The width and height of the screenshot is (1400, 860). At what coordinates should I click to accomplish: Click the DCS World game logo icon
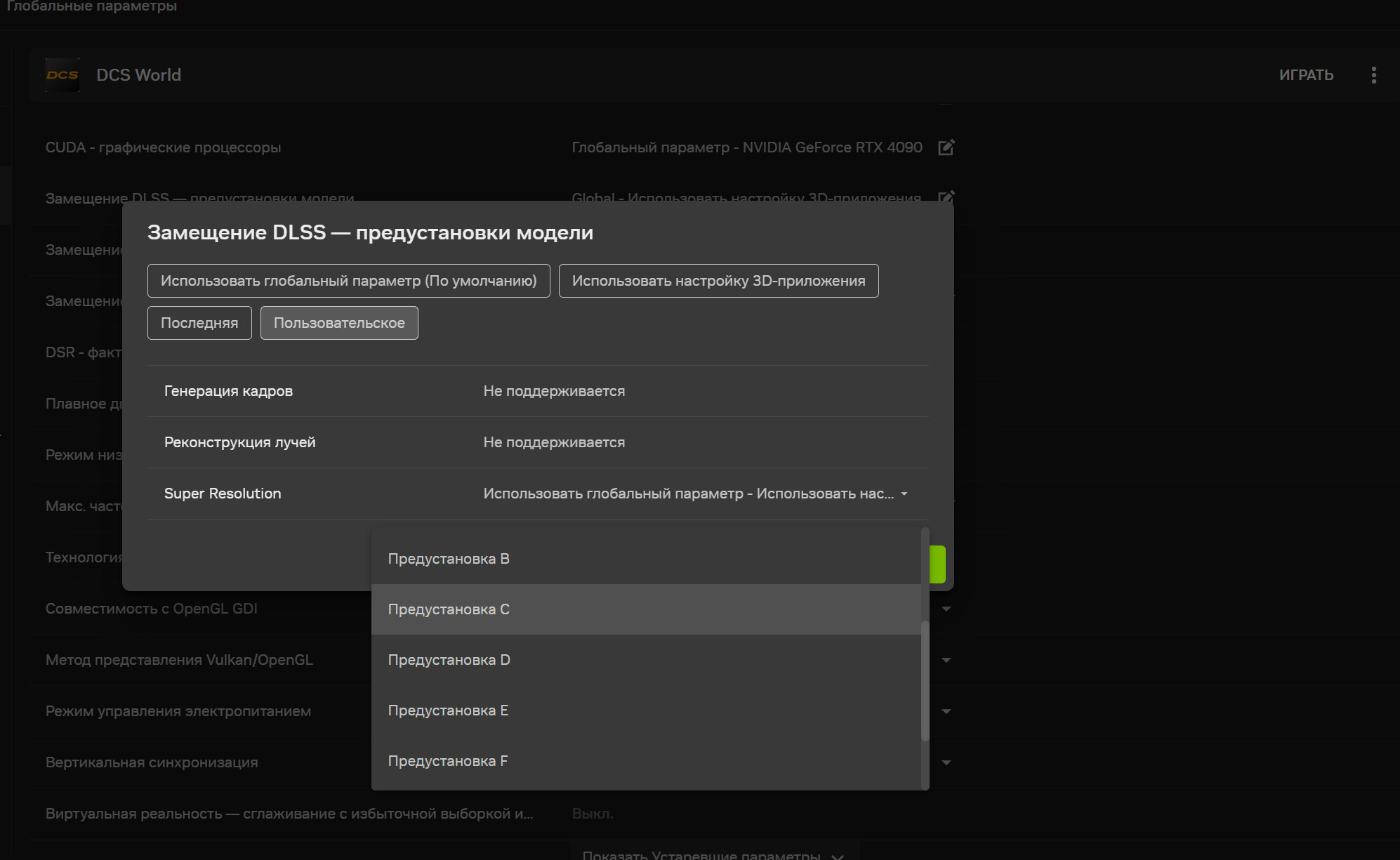point(62,75)
